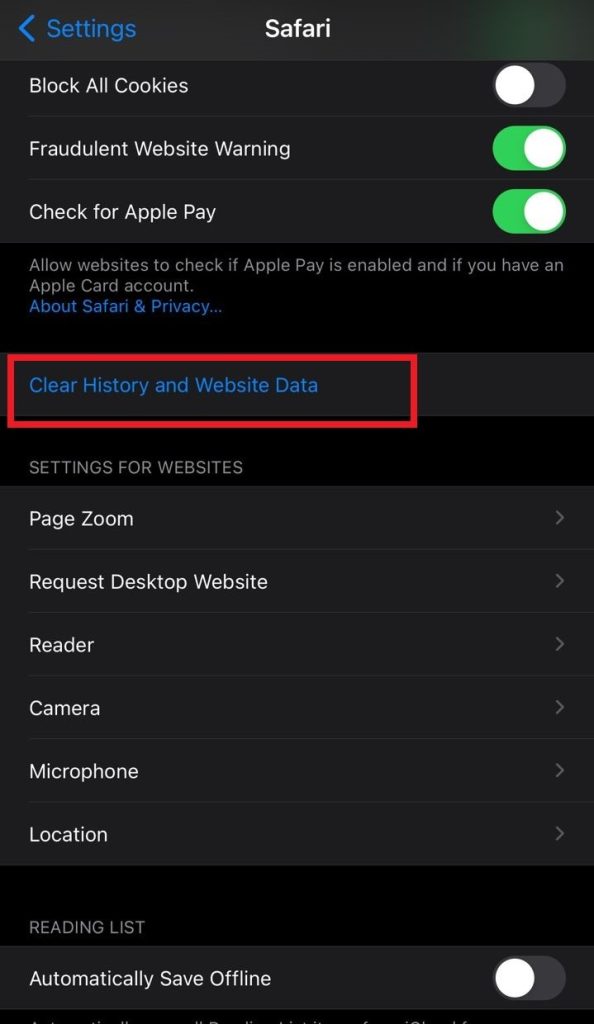Tap chevron next to Request Desktop Website
This screenshot has width=594, height=1024.
pyautogui.click(x=559, y=581)
